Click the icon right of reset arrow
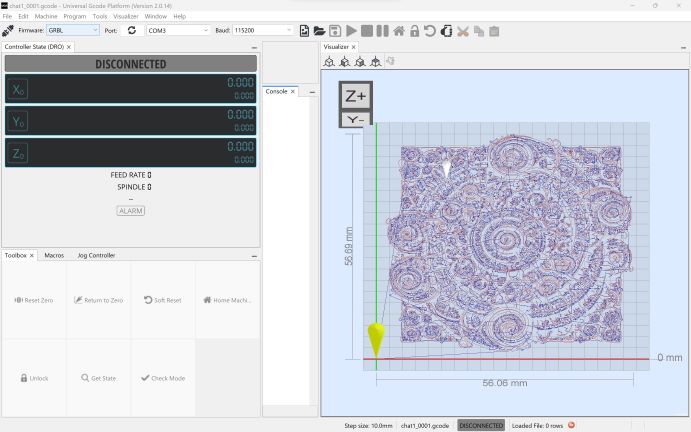 tap(446, 31)
